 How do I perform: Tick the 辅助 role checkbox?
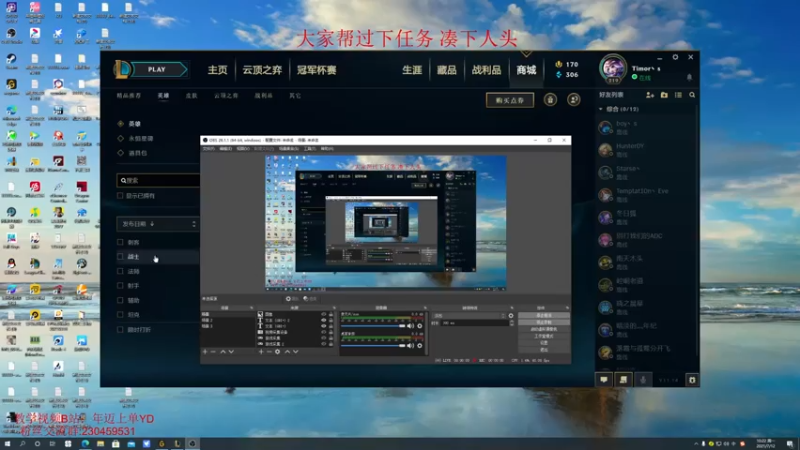pos(120,301)
